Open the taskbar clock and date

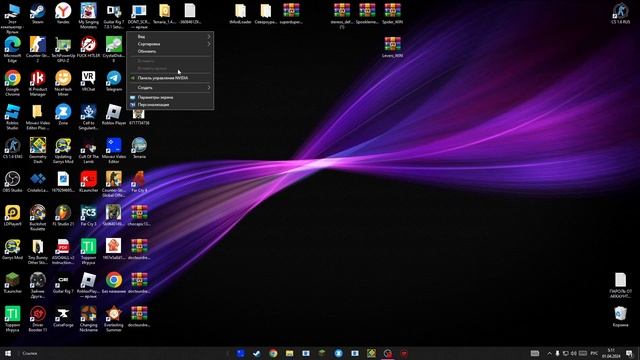point(611,353)
